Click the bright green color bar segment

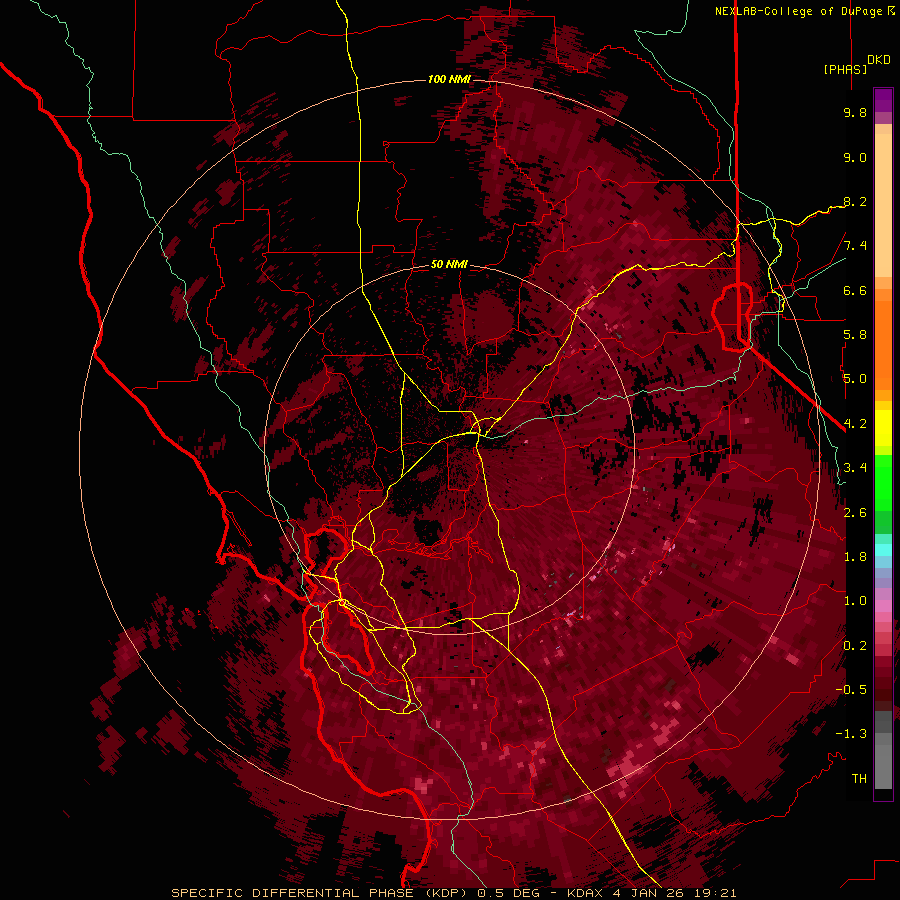click(883, 484)
